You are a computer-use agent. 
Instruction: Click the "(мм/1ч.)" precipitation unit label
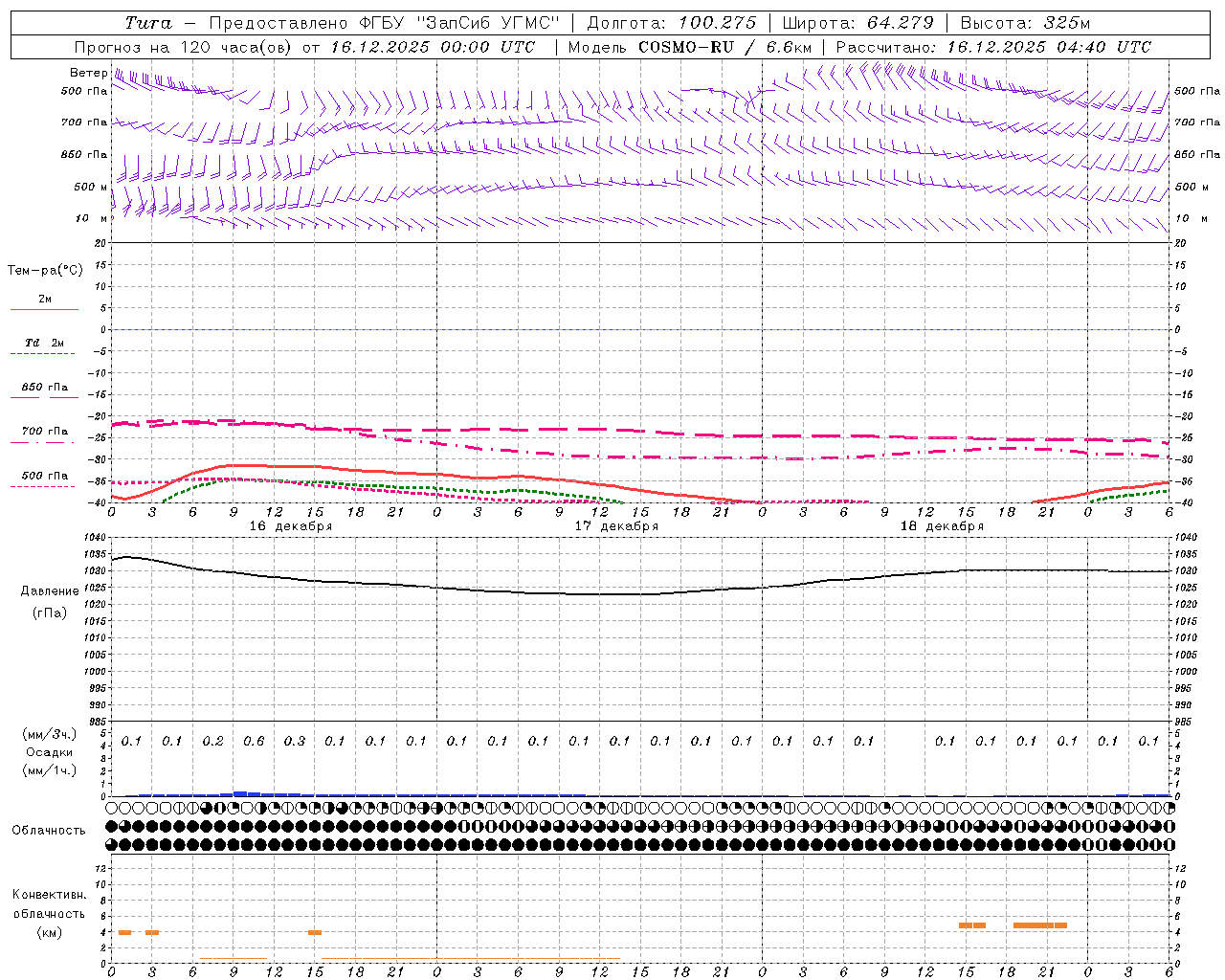pyautogui.click(x=50, y=770)
